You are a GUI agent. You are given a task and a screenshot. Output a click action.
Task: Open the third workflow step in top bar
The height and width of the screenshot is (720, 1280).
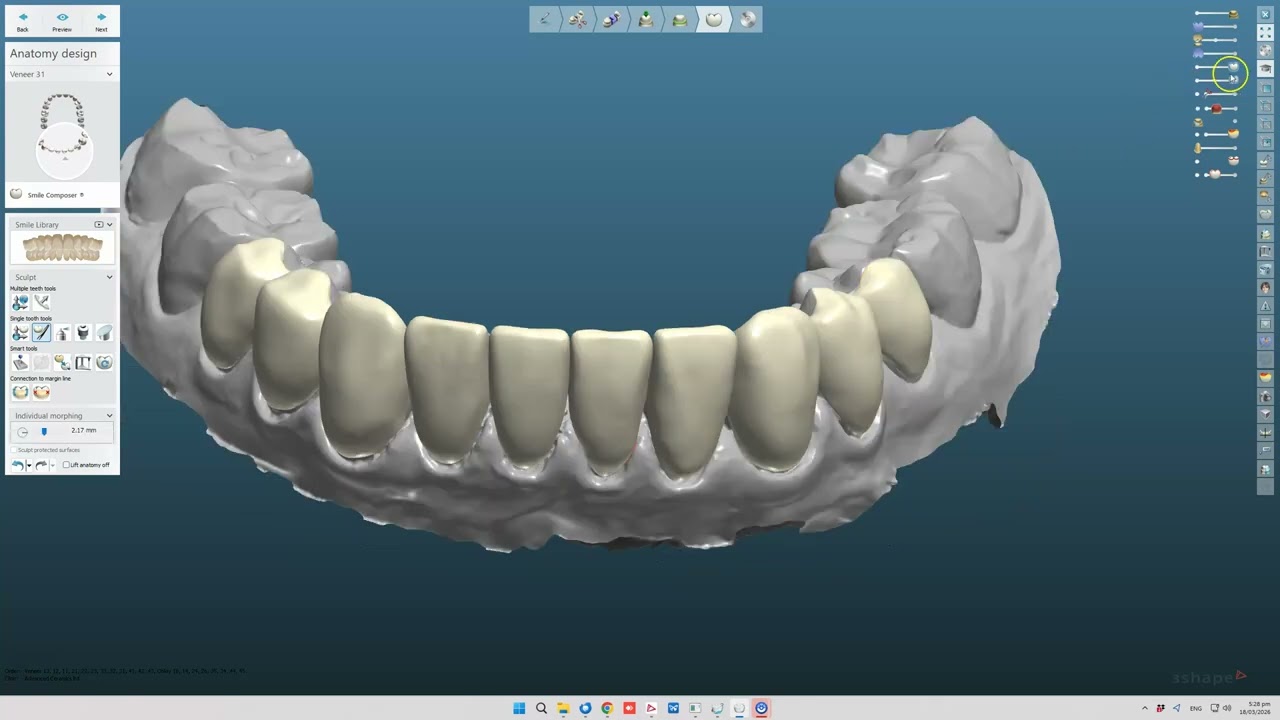click(x=612, y=19)
